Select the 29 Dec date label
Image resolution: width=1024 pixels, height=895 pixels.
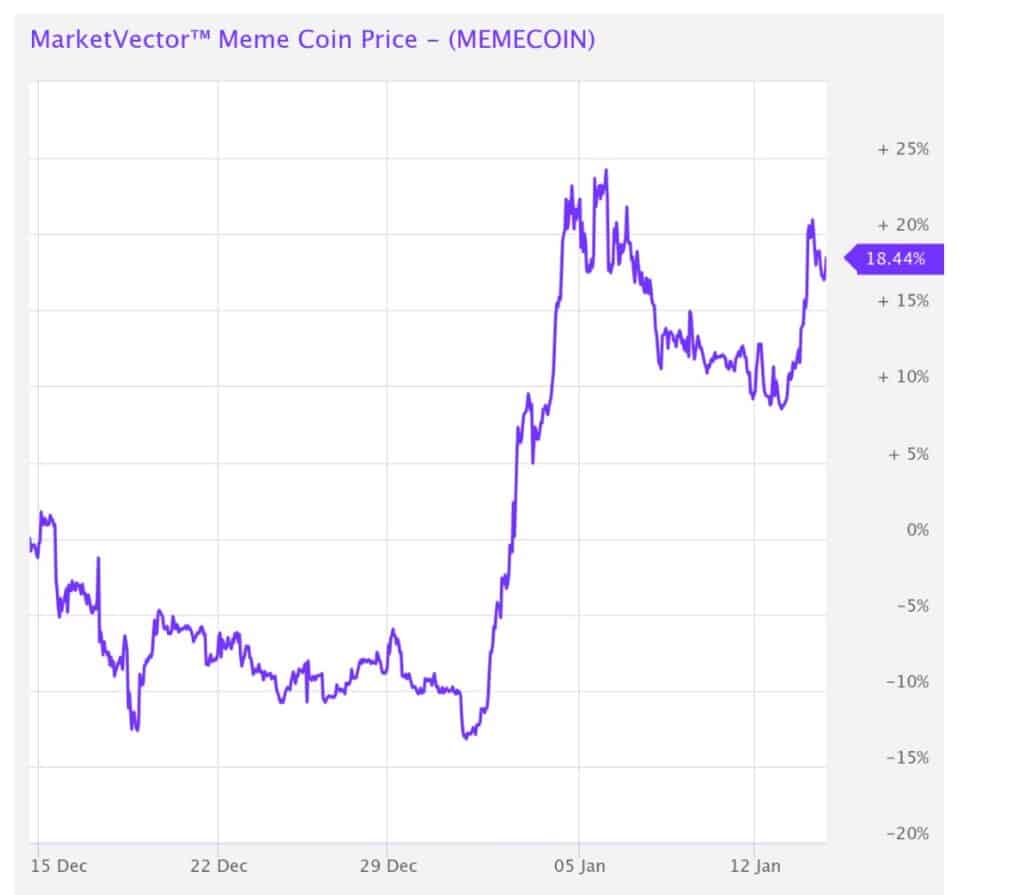(x=387, y=866)
